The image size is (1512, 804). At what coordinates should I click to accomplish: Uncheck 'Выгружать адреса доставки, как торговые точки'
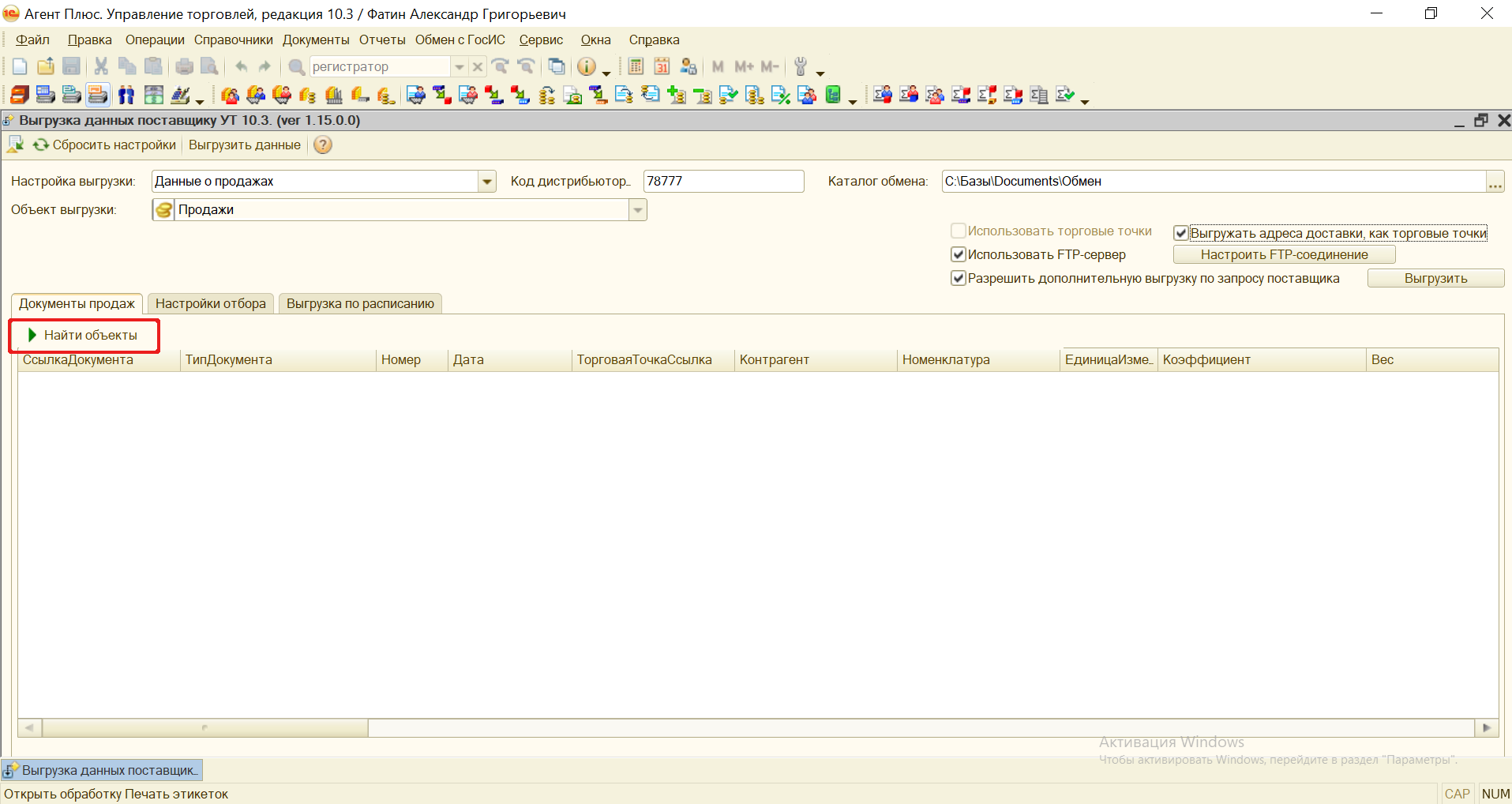[x=1181, y=233]
